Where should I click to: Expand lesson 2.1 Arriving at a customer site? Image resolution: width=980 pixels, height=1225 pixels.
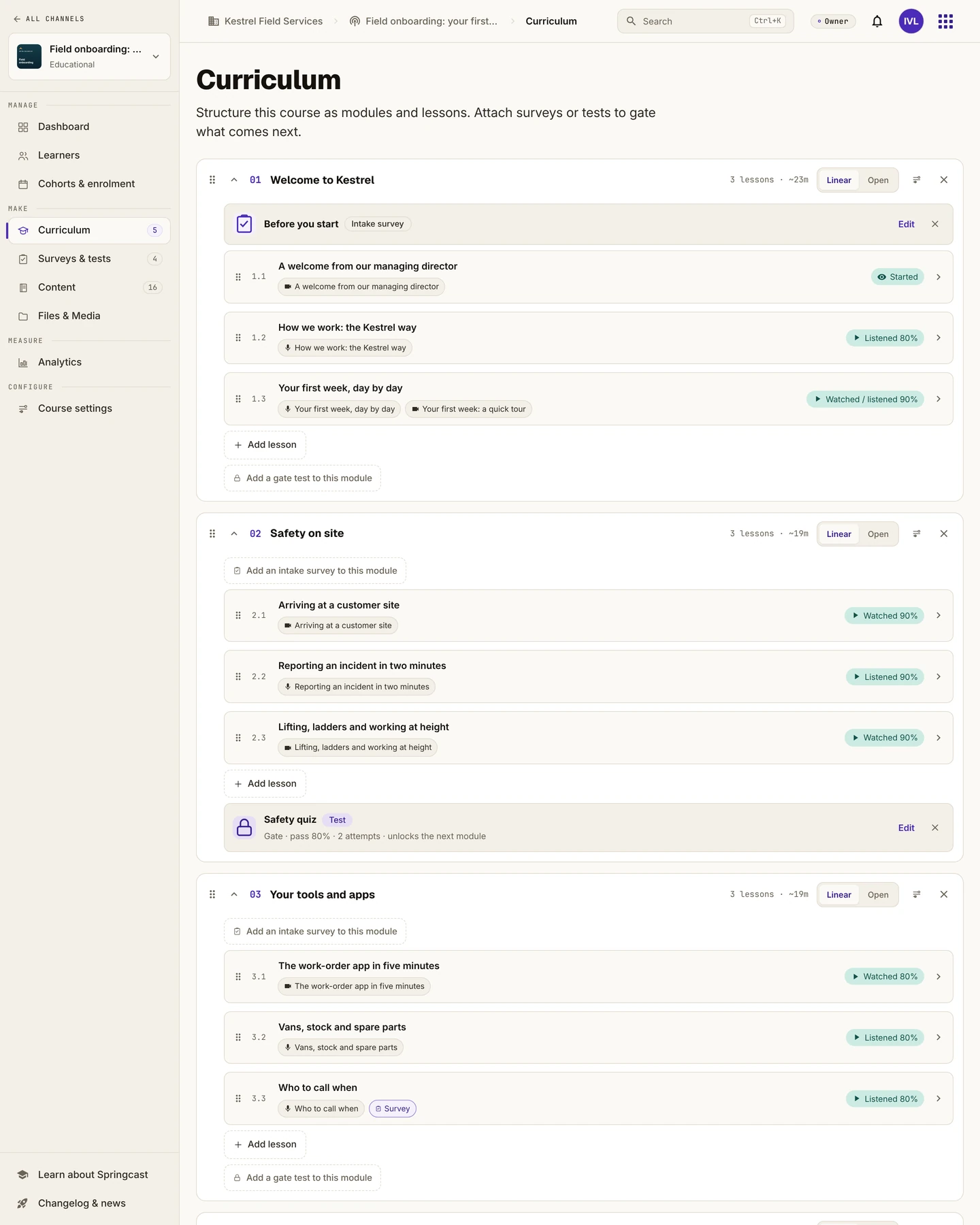point(938,615)
